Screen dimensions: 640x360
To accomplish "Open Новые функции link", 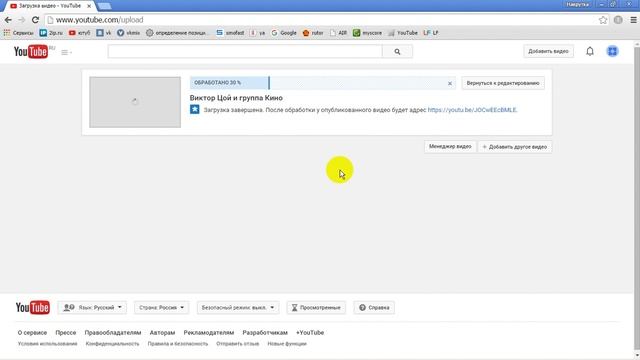I will point(287,344).
